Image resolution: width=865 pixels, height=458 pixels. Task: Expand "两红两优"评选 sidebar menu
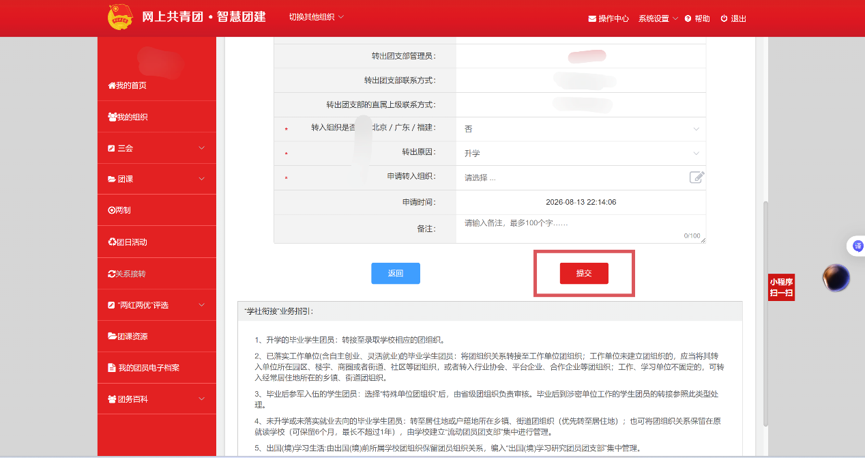pos(157,305)
